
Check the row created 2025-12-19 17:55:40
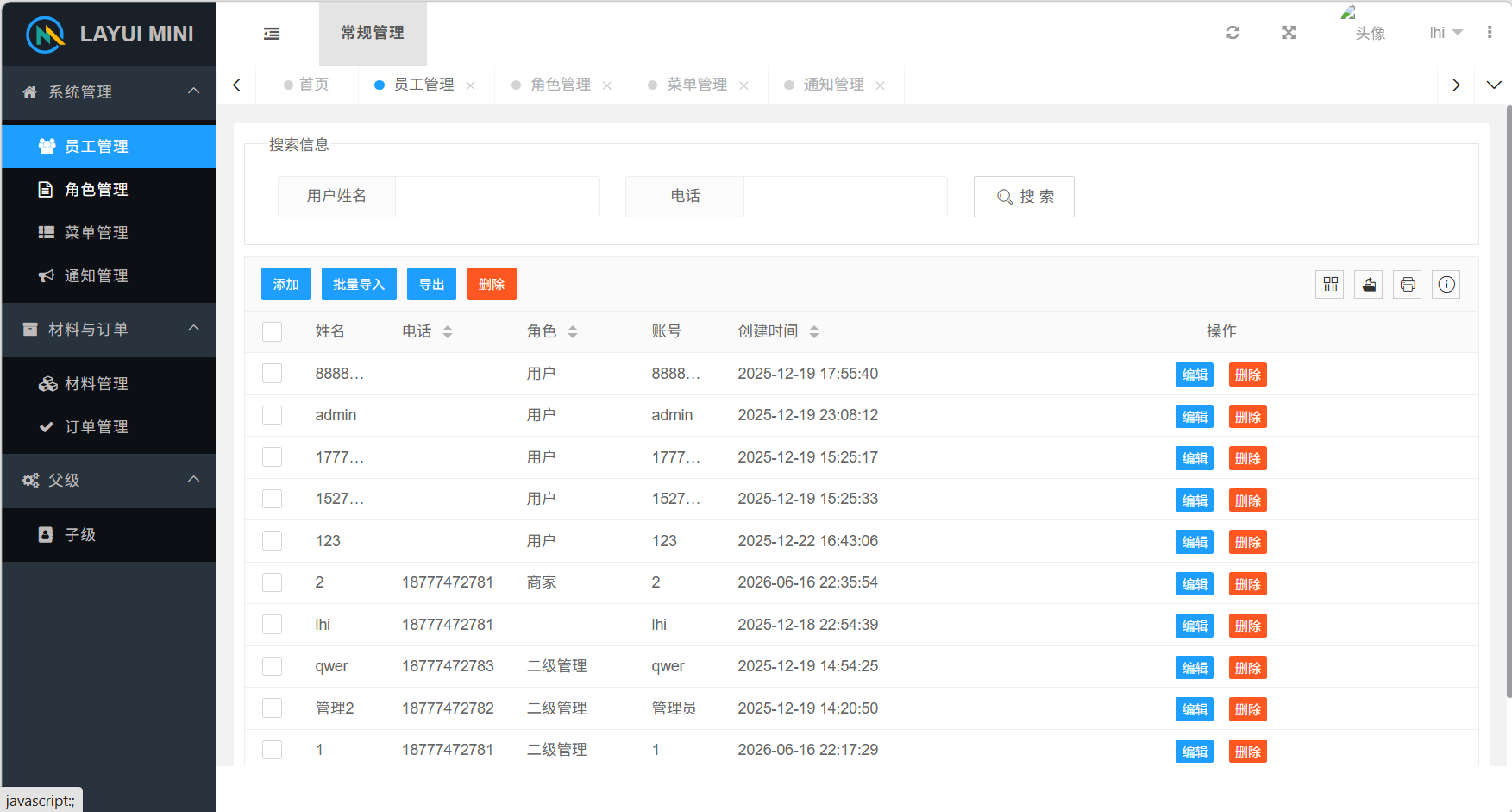[x=272, y=374]
